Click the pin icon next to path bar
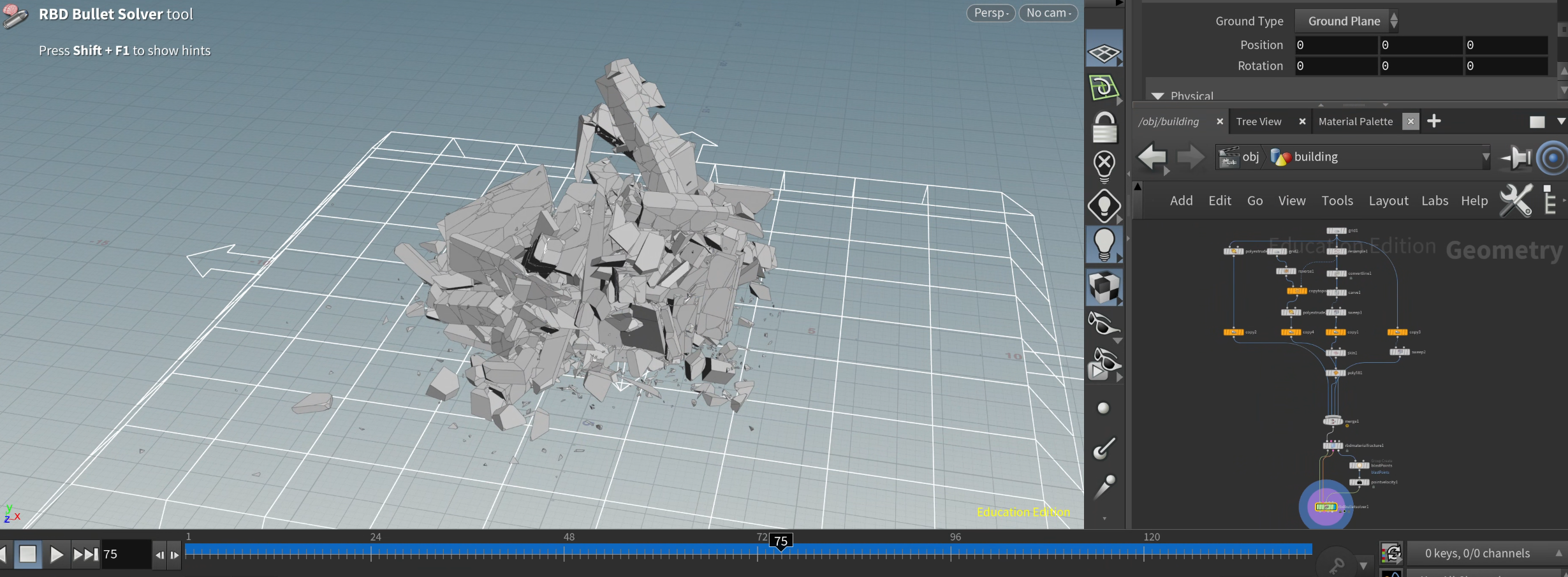1568x577 pixels. (x=1516, y=157)
